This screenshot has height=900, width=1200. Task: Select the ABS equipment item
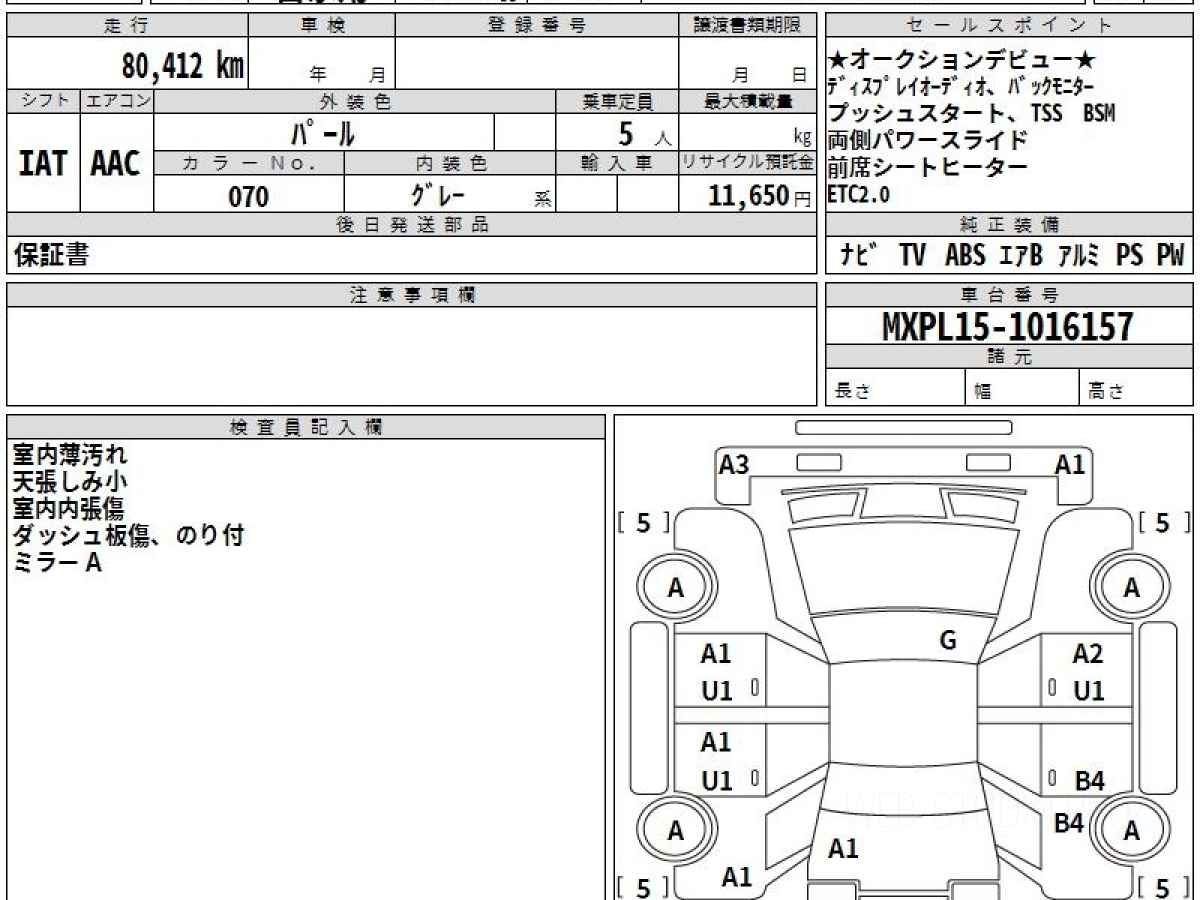pos(964,256)
